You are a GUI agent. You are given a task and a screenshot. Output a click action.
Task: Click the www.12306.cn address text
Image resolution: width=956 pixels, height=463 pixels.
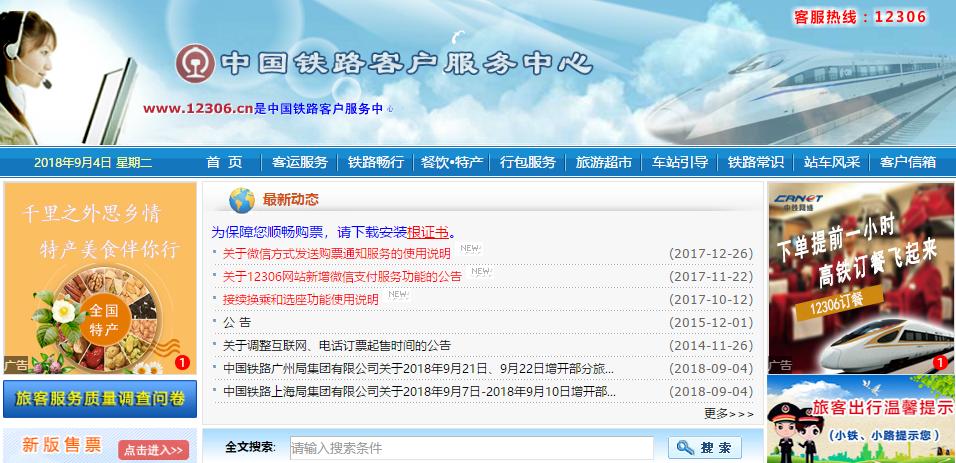point(198,109)
